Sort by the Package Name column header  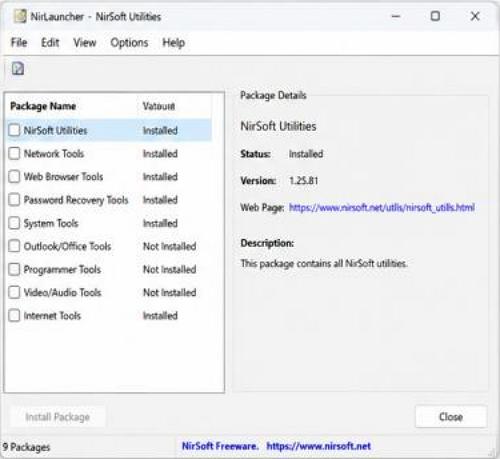pyautogui.click(x=43, y=106)
